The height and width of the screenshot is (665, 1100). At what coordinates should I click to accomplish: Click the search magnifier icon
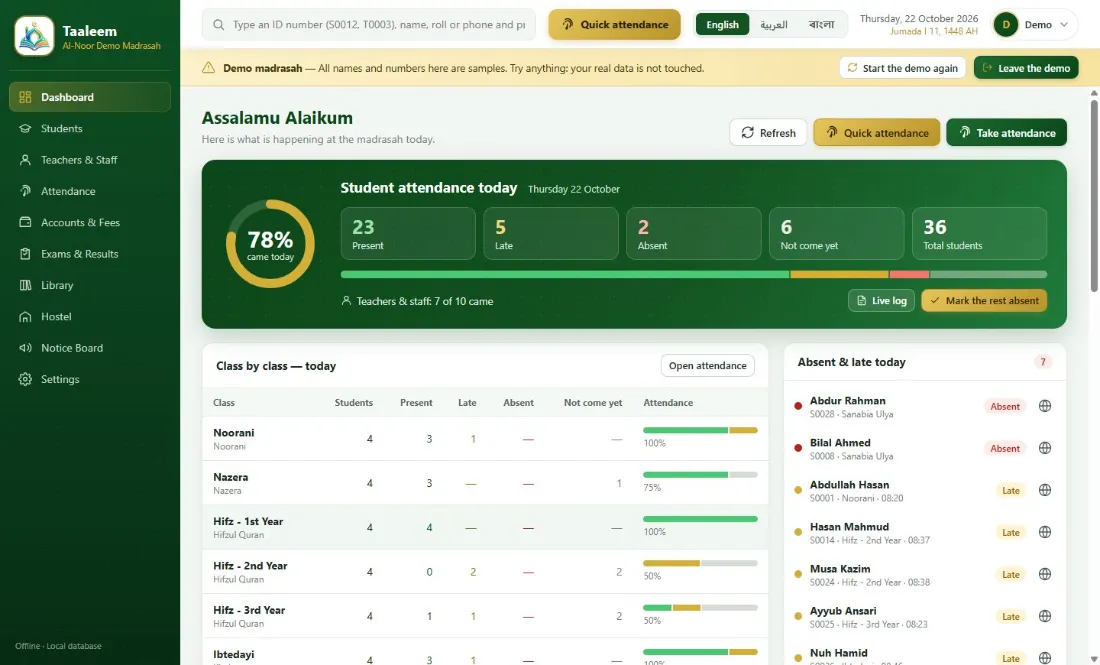(219, 25)
